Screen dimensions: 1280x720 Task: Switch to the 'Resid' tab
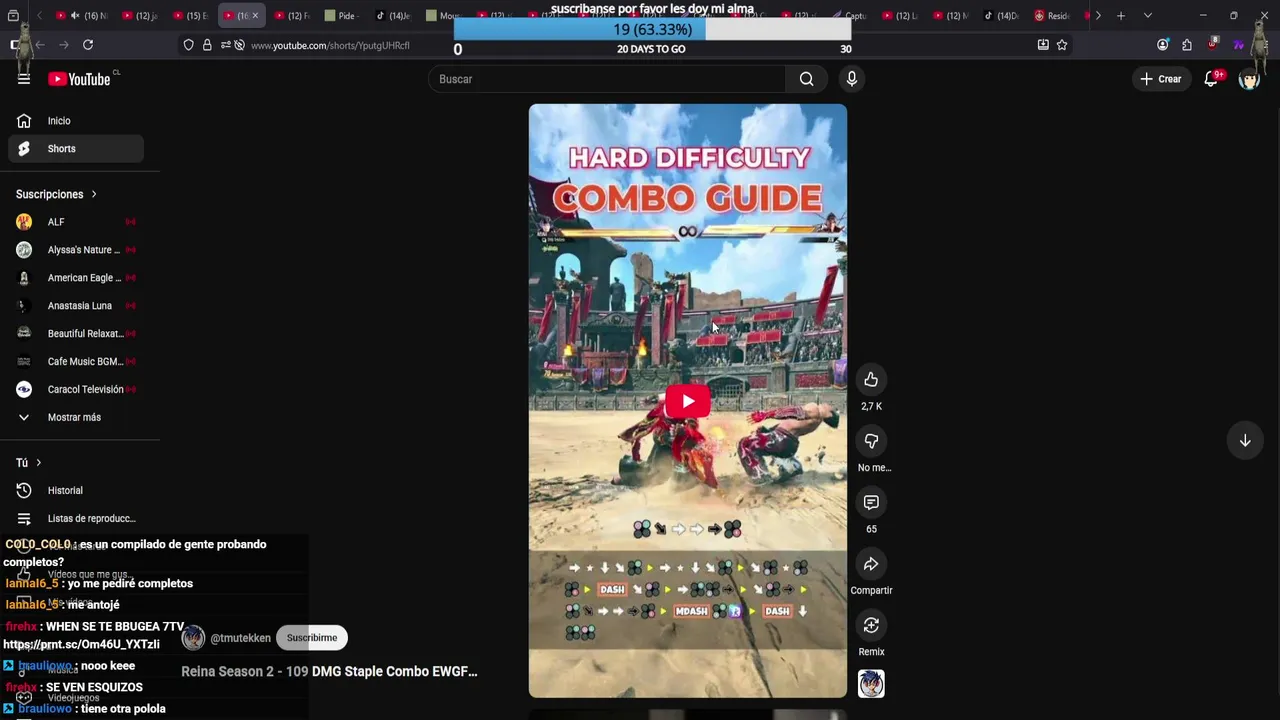(1053, 16)
